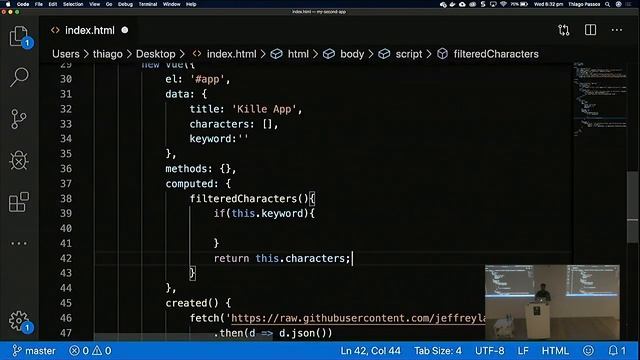Click the code minimap preview
The image size is (640, 360).
click(x=599, y=98)
